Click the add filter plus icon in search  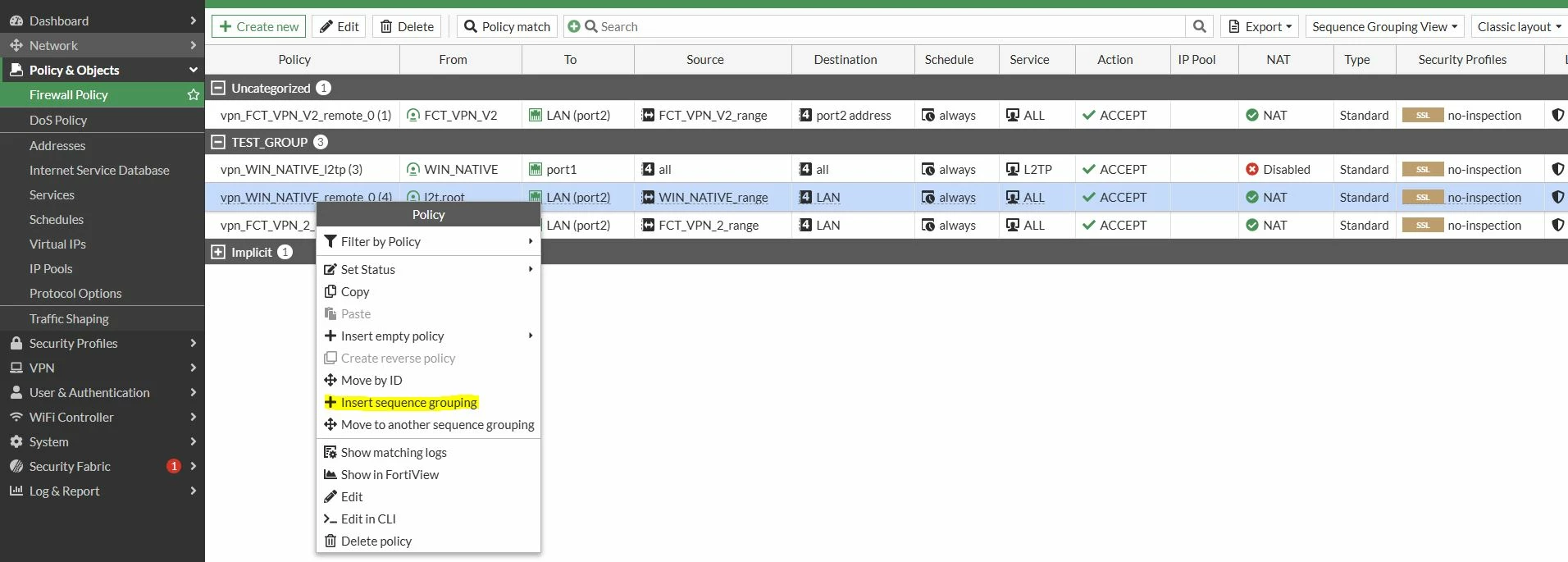(573, 26)
